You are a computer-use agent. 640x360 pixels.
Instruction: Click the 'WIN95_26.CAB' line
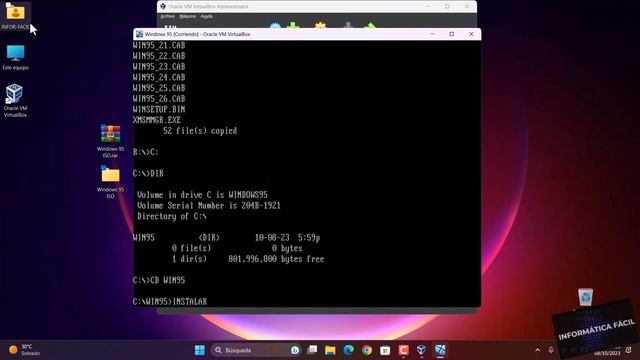(x=159, y=99)
